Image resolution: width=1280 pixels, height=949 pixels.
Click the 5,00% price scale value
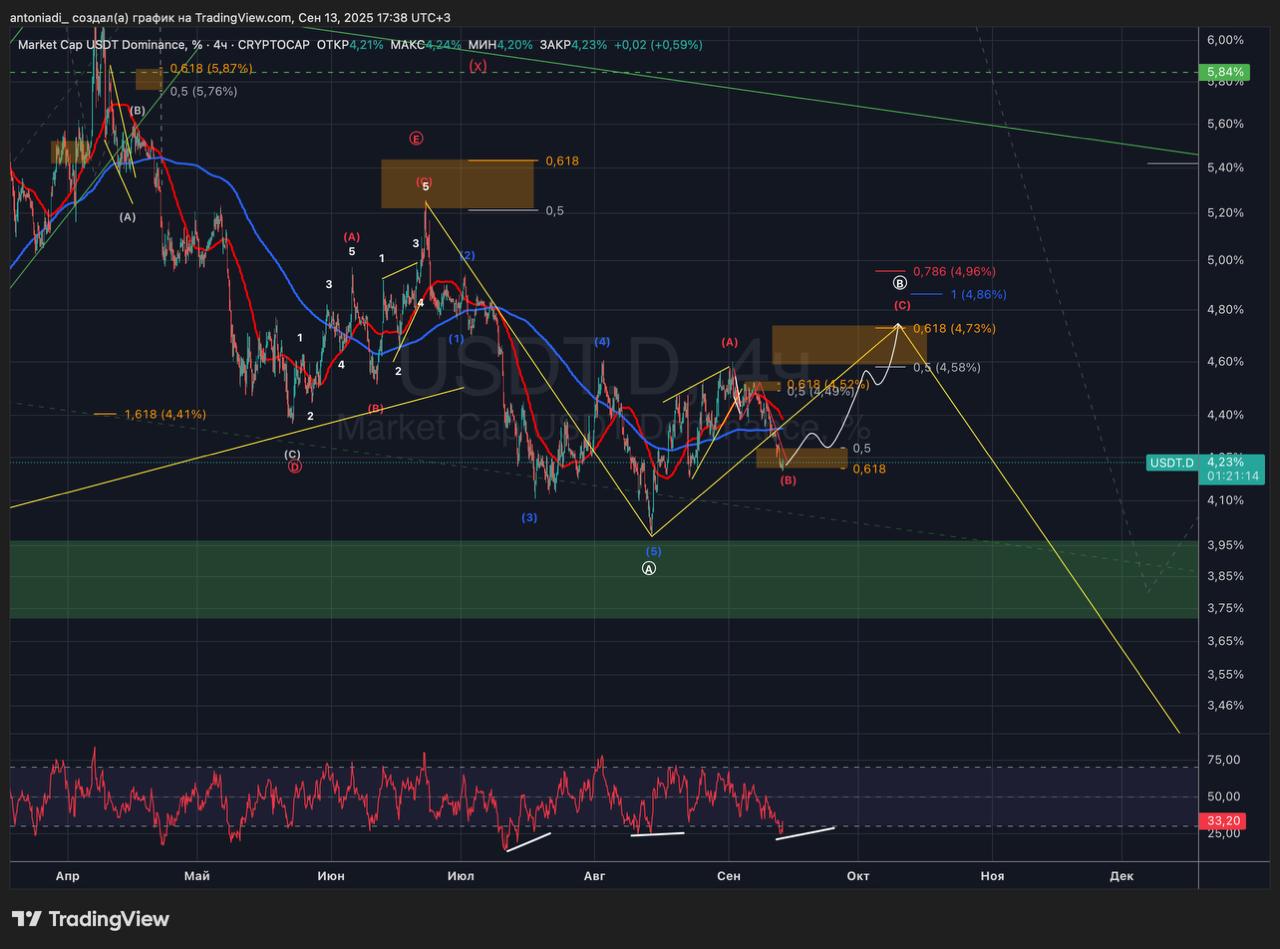coord(1225,260)
